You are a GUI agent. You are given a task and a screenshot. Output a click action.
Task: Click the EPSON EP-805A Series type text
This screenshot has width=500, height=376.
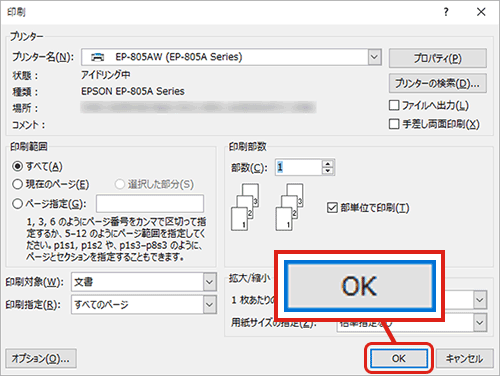[133, 91]
